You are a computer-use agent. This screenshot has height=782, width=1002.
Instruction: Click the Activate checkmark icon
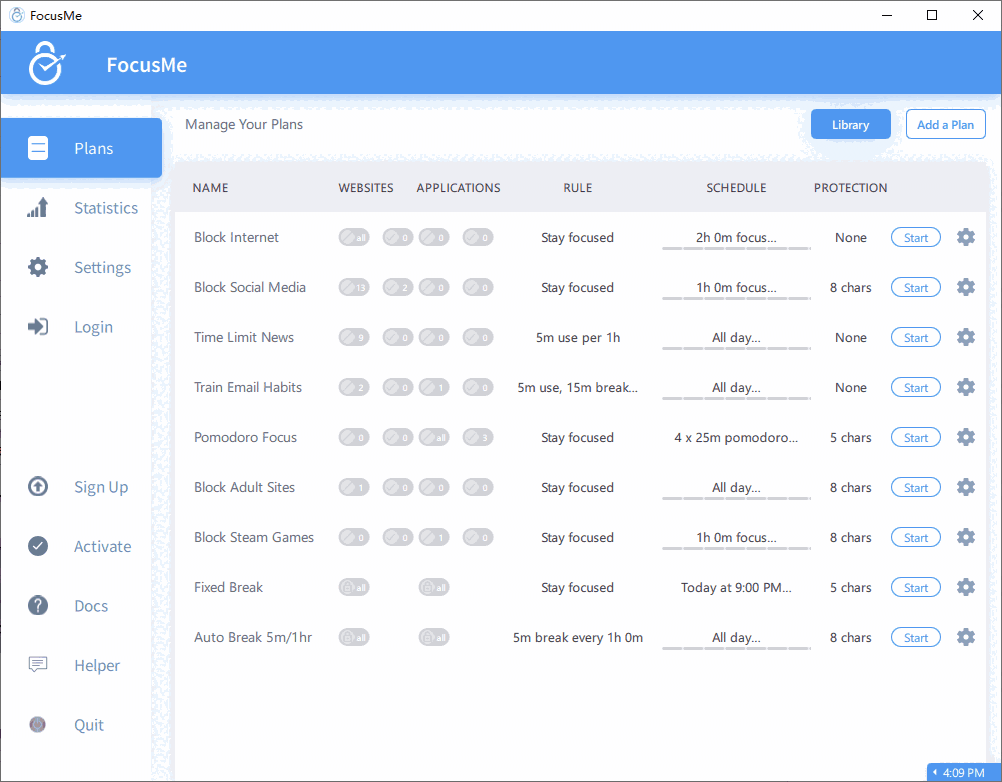(38, 546)
